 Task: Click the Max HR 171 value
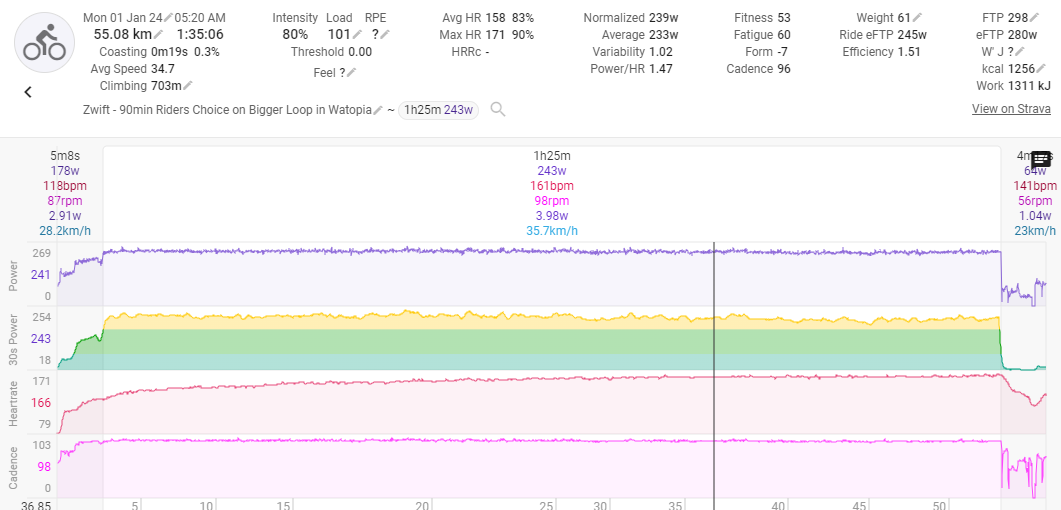pyautogui.click(x=495, y=34)
